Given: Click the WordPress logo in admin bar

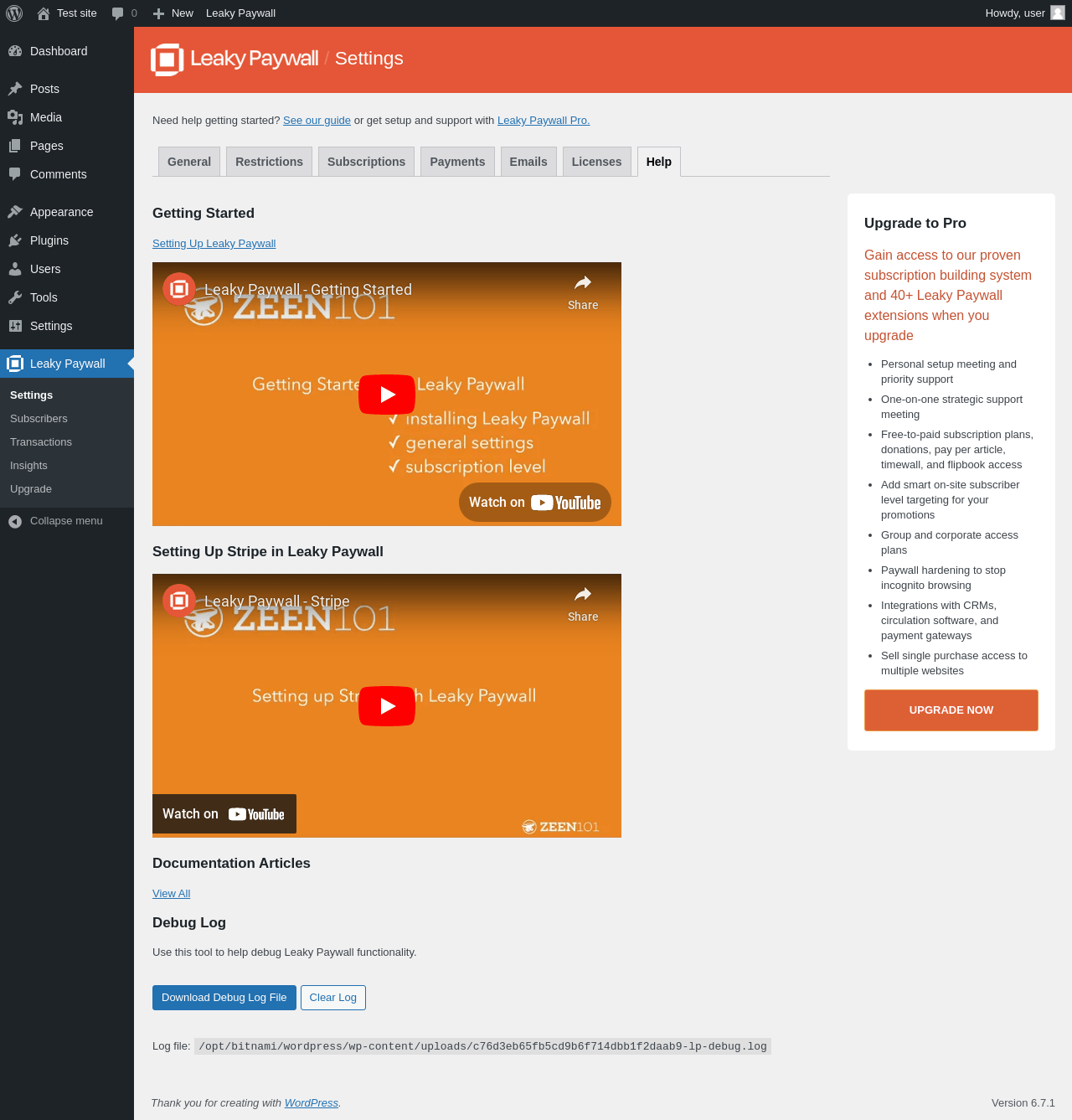Looking at the screenshot, I should (x=14, y=13).
